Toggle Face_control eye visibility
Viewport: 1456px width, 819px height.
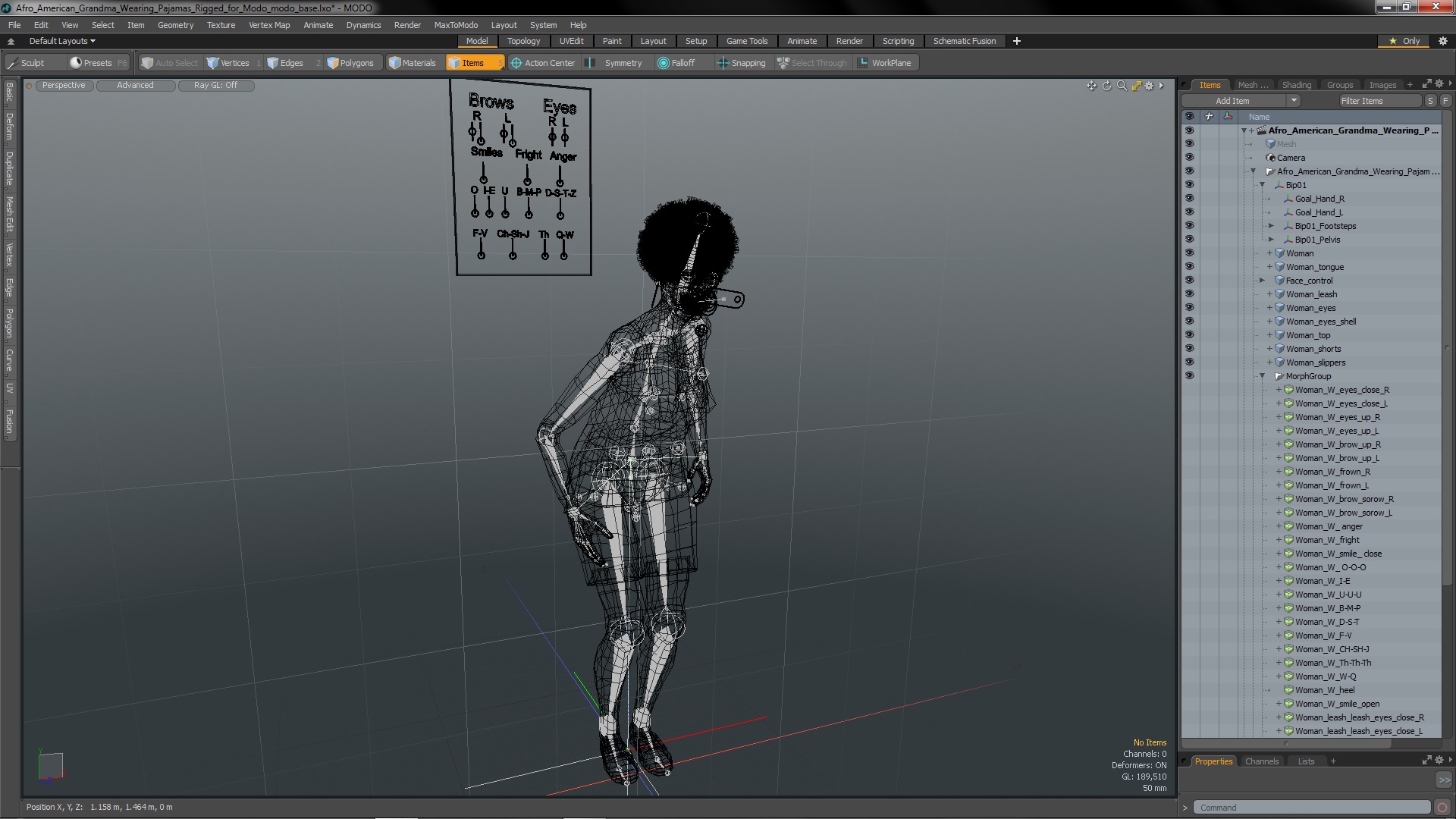coord(1188,281)
